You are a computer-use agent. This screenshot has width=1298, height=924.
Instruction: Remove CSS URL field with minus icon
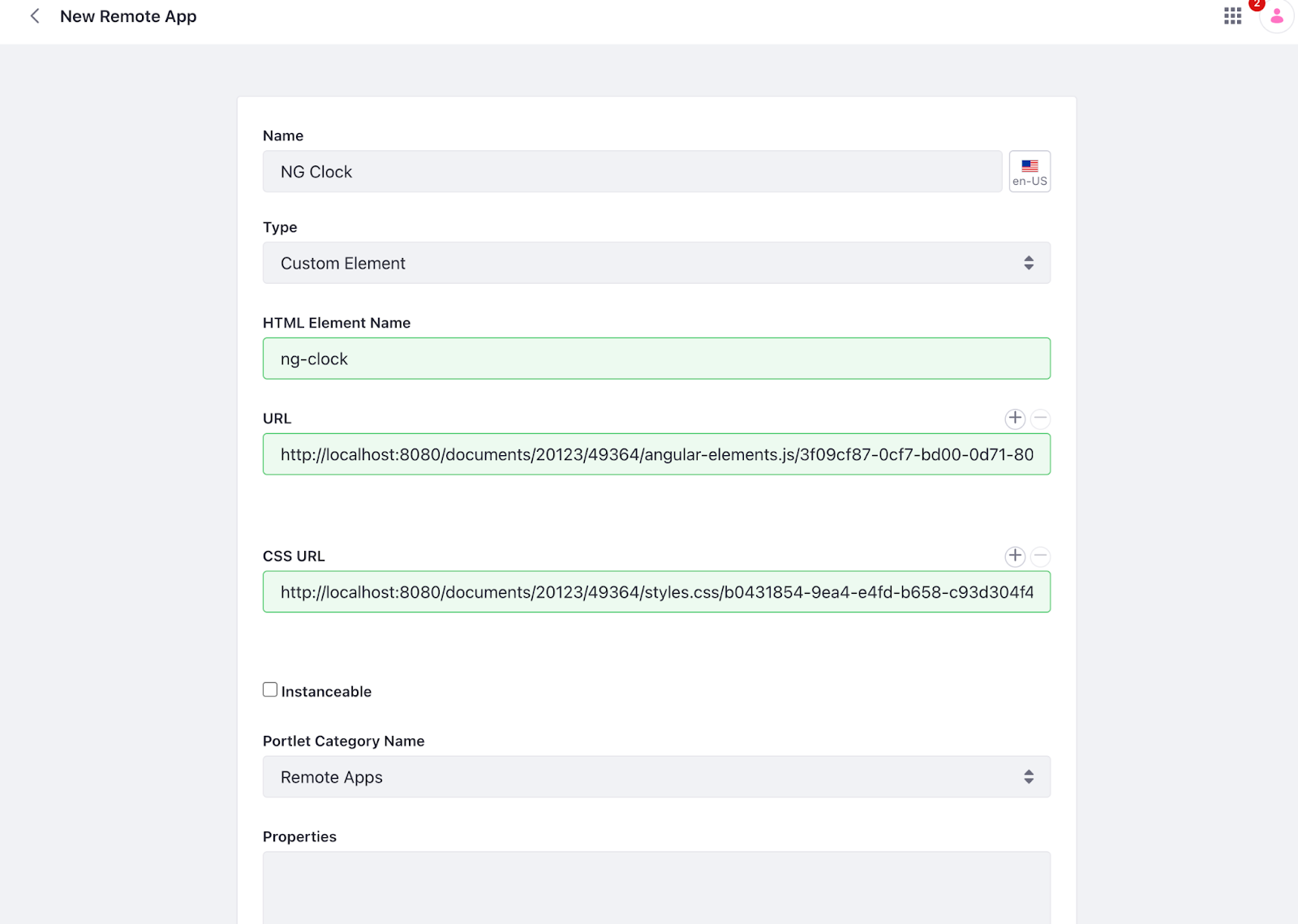[x=1040, y=557]
